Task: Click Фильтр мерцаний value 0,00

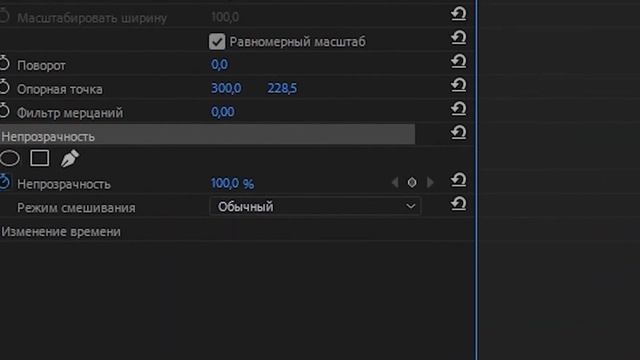Action: point(222,112)
